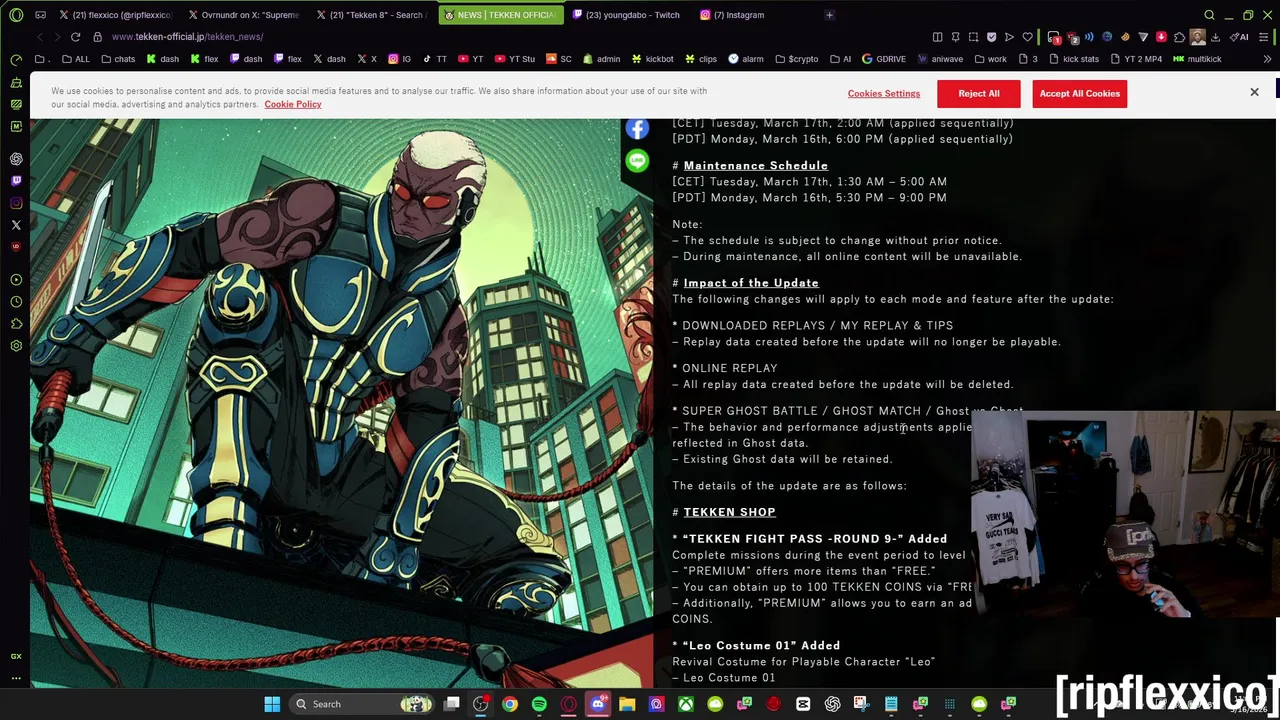Open the aniwave bookmark
Screen dimensions: 1280x720
pos(939,59)
